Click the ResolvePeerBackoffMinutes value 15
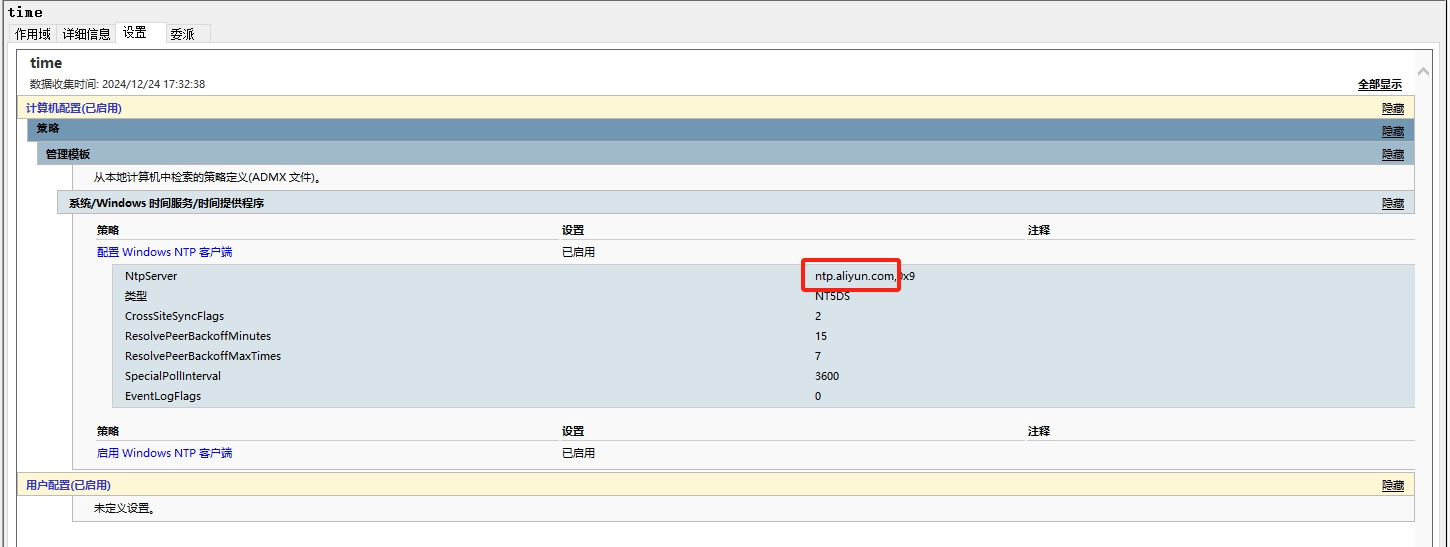Image resolution: width=1450 pixels, height=547 pixels. (821, 336)
